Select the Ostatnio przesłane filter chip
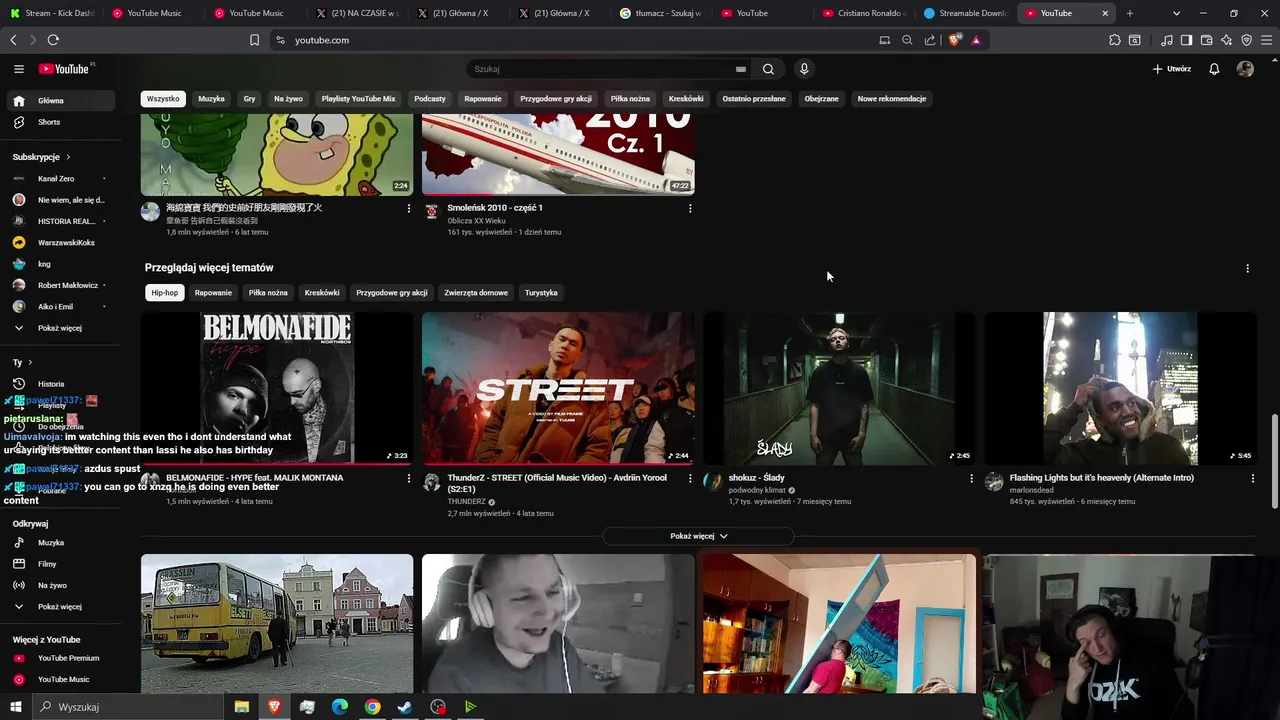The height and width of the screenshot is (720, 1280). point(754,99)
